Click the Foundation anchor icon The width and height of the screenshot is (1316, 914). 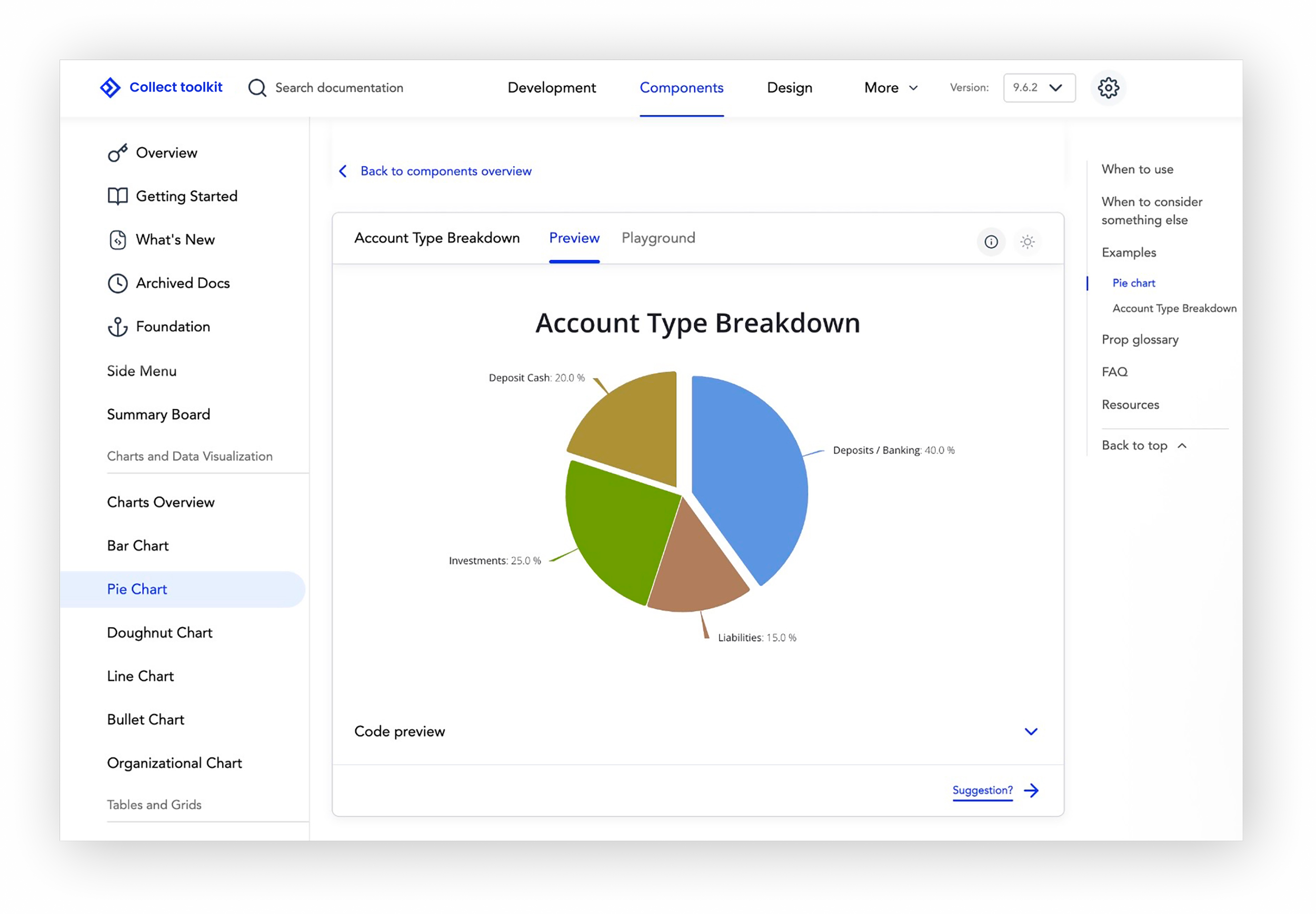117,327
